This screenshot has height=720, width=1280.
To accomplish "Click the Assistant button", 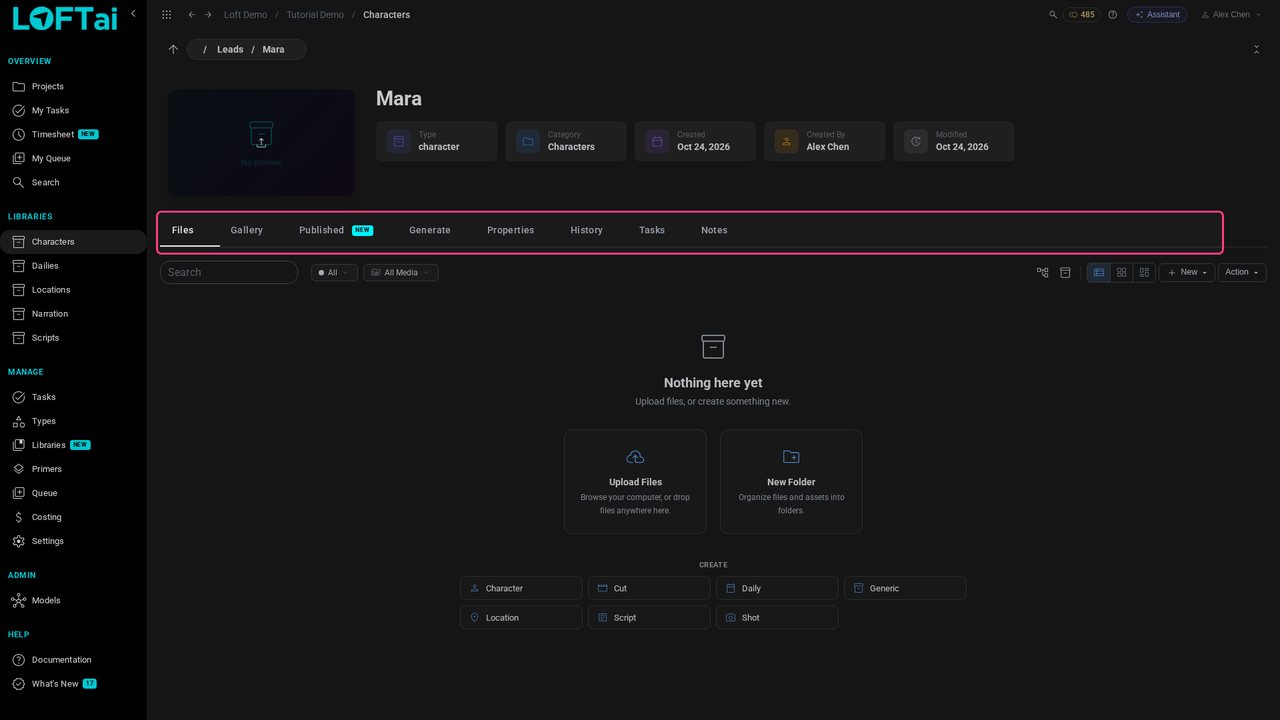I will 1157,15.
